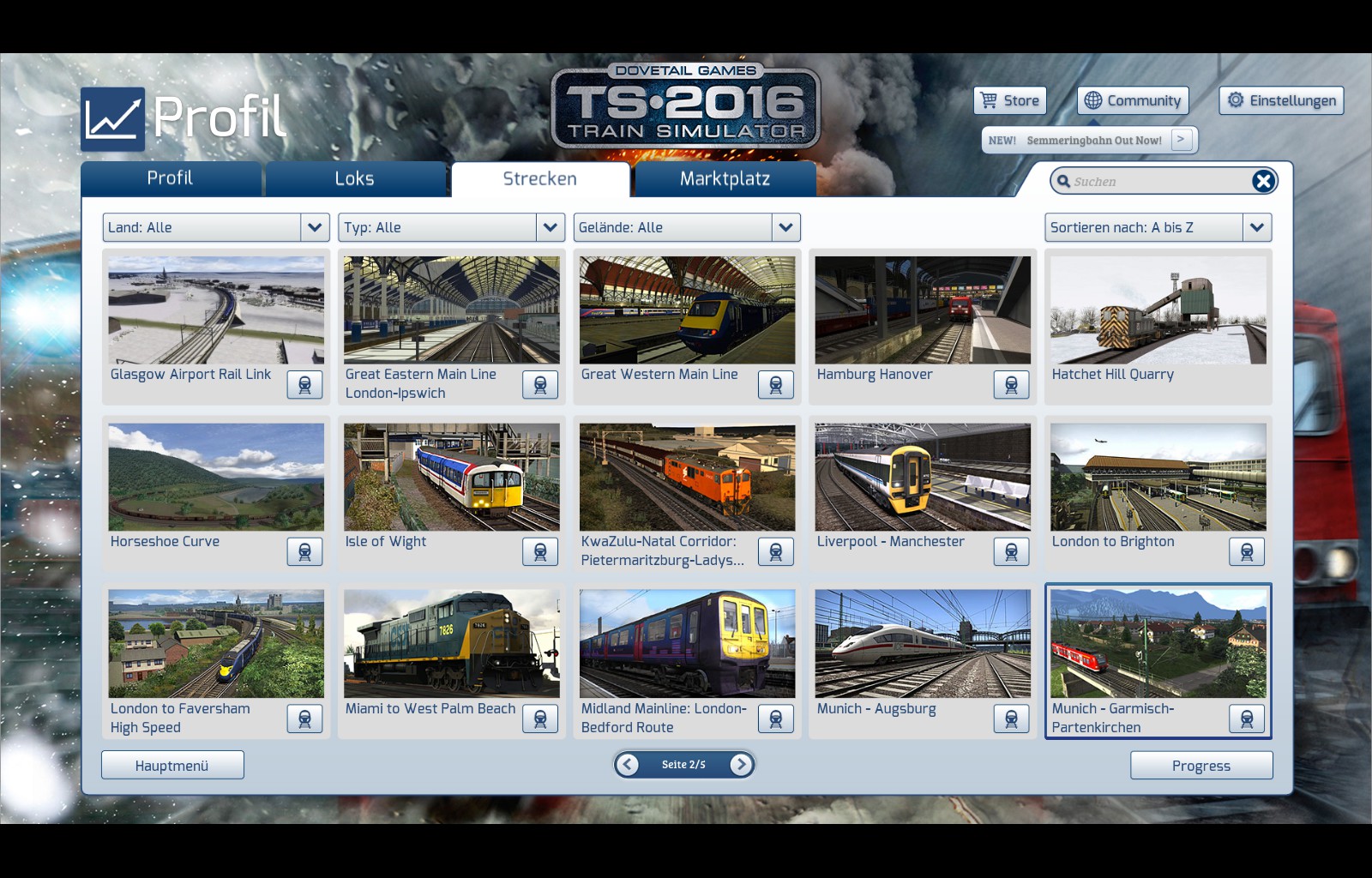Click Semmeringbahn Out Now banner text
This screenshot has height=878, width=1372.
[1094, 141]
